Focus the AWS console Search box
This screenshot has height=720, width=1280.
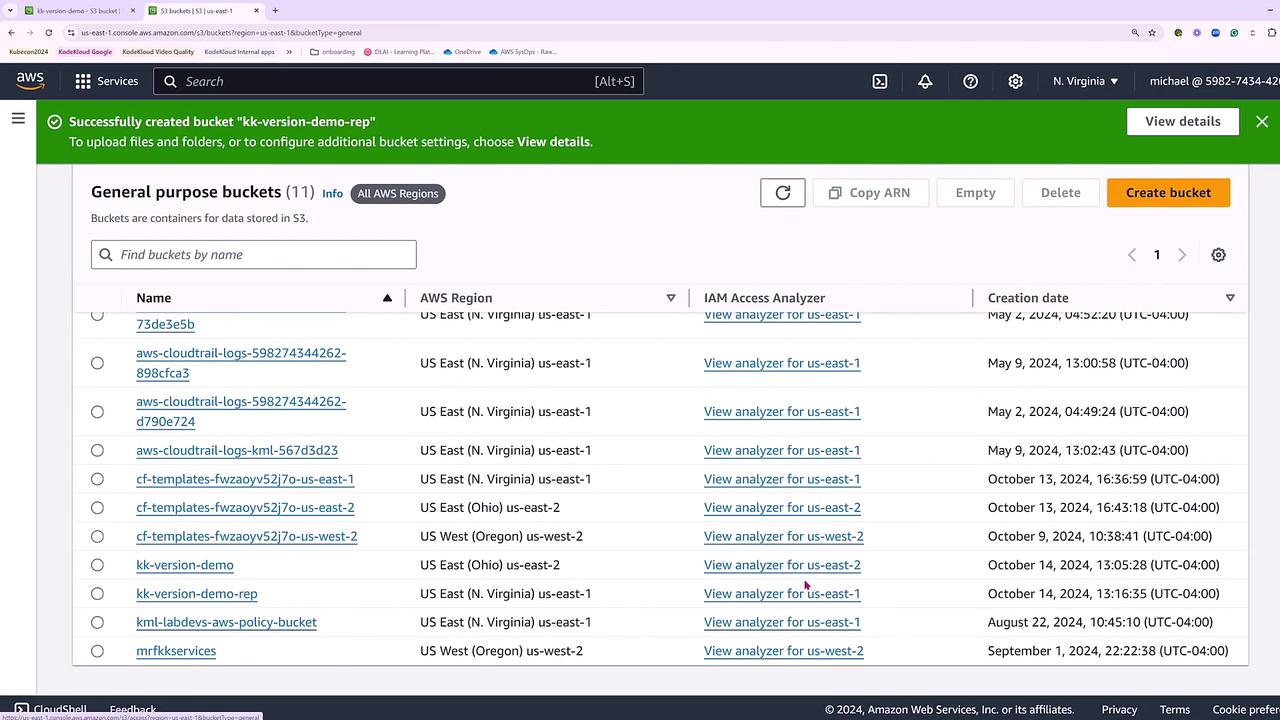click(x=399, y=81)
